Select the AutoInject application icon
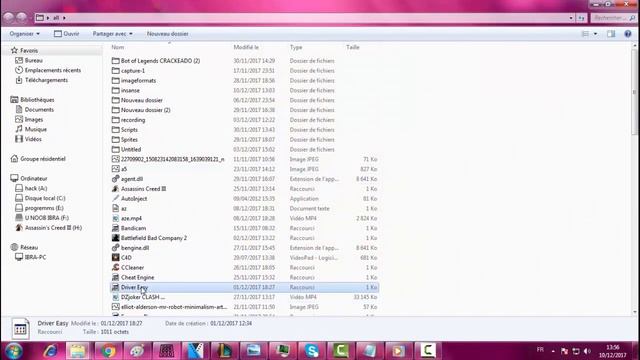Image resolution: width=640 pixels, height=360 pixels. pyautogui.click(x=116, y=198)
